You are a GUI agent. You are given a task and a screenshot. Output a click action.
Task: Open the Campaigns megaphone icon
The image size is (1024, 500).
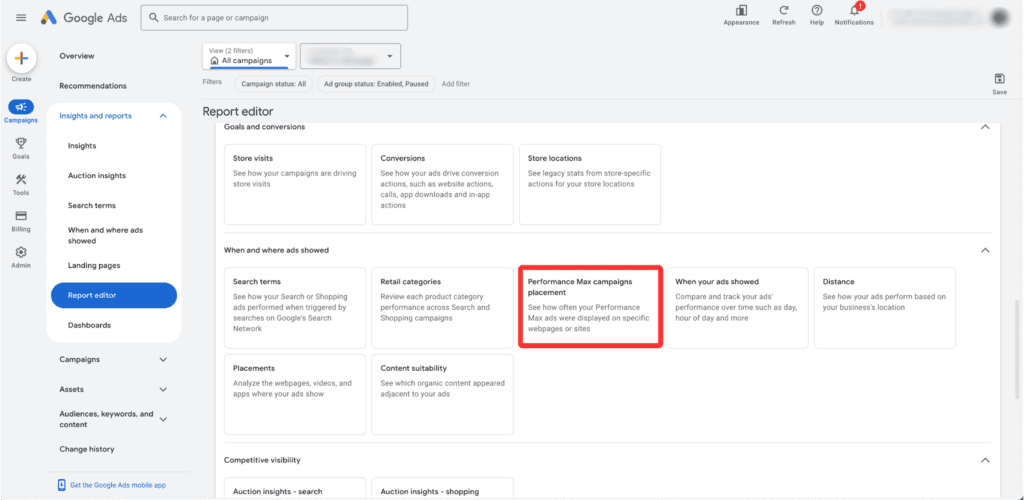21,107
